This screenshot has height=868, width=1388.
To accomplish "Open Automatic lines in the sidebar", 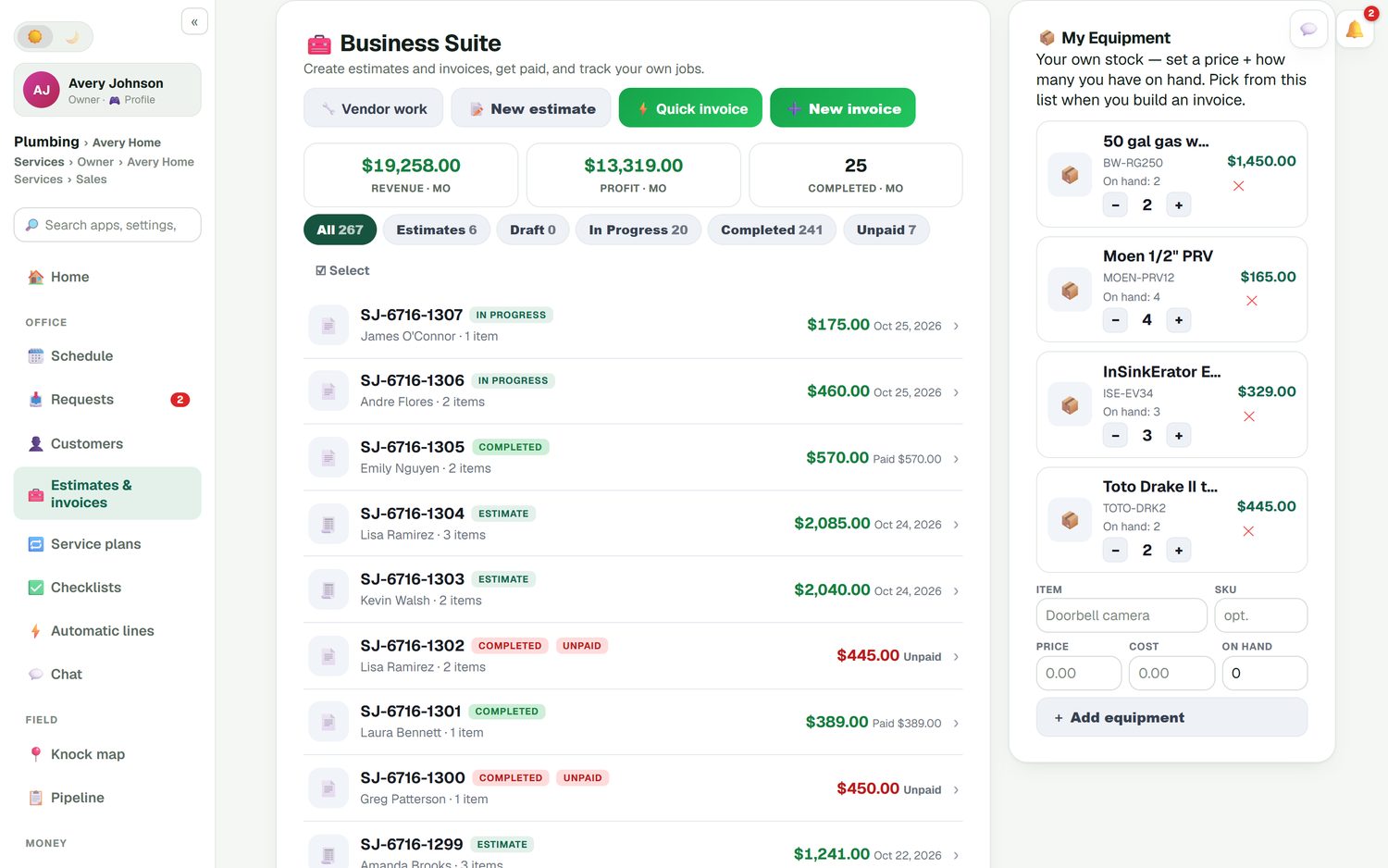I will coord(107,631).
